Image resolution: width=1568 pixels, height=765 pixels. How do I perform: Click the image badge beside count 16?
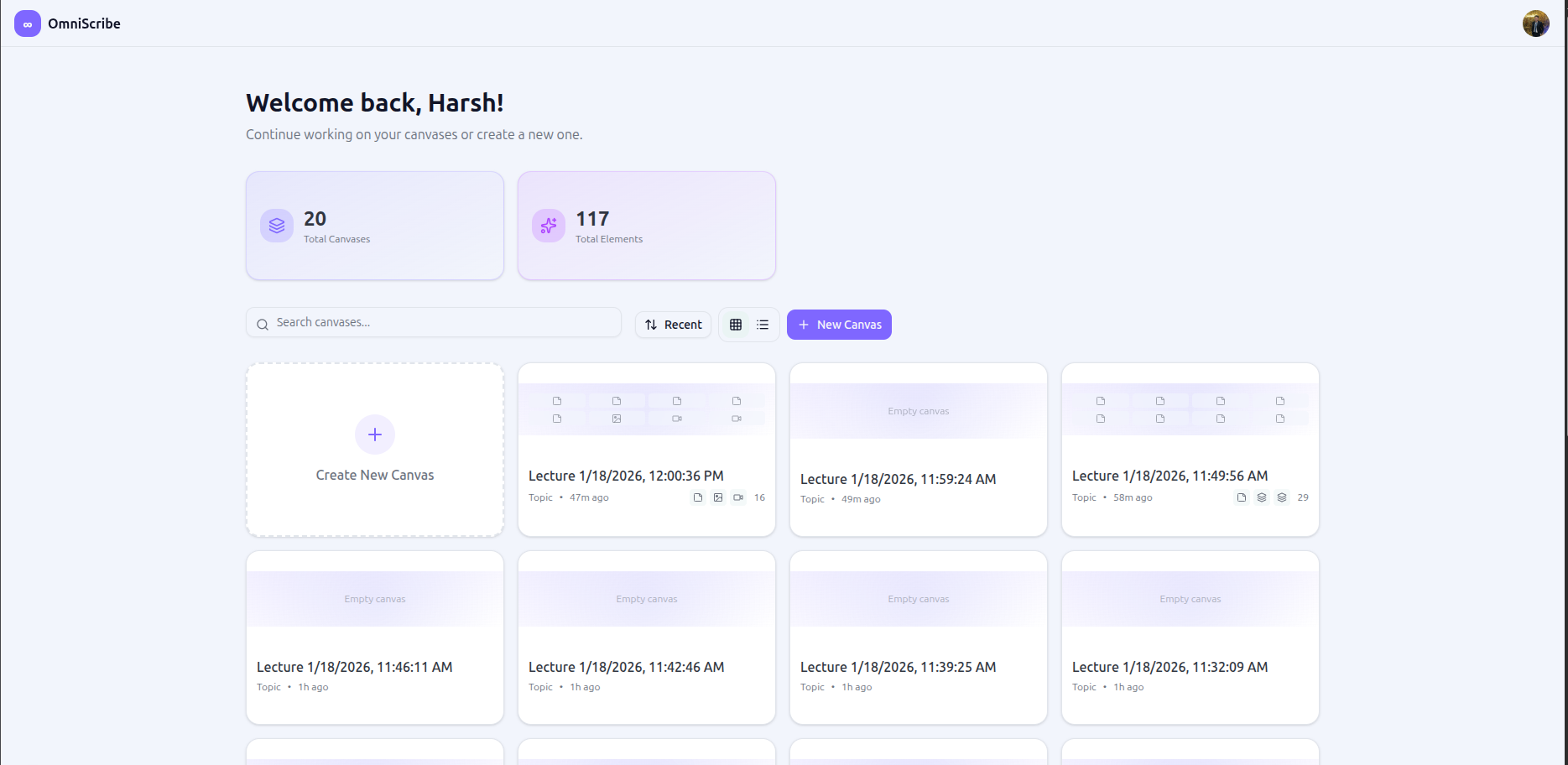pos(718,497)
